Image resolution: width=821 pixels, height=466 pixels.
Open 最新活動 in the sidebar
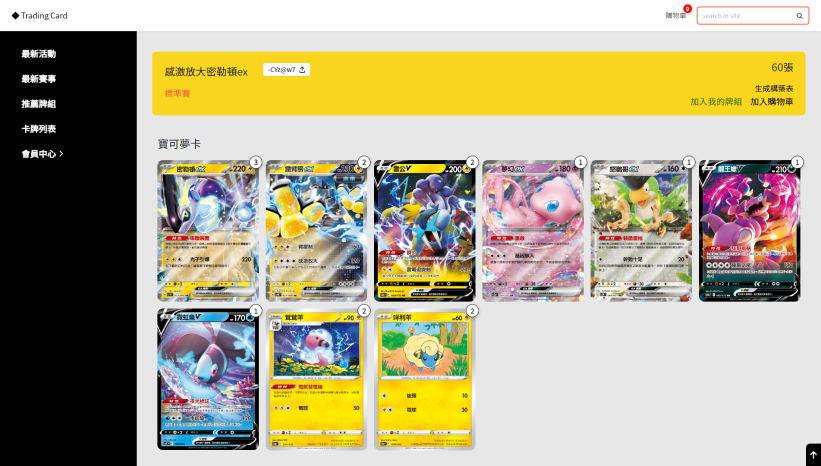[x=38, y=54]
